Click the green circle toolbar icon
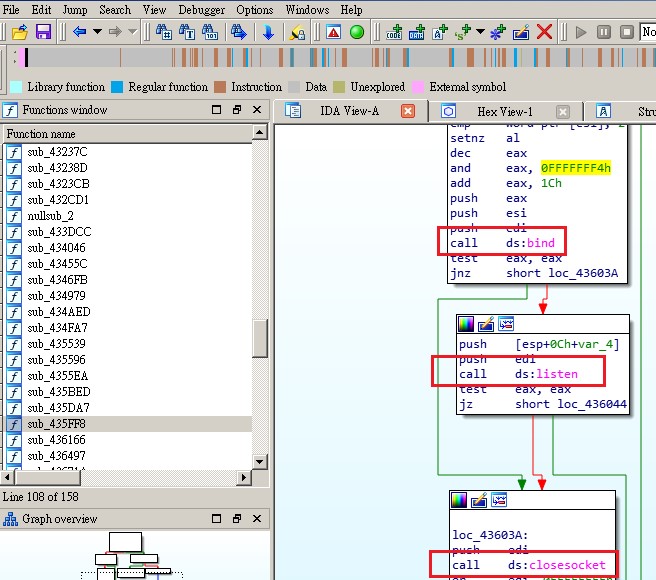Screen dimensions: 656x580 click(357, 32)
